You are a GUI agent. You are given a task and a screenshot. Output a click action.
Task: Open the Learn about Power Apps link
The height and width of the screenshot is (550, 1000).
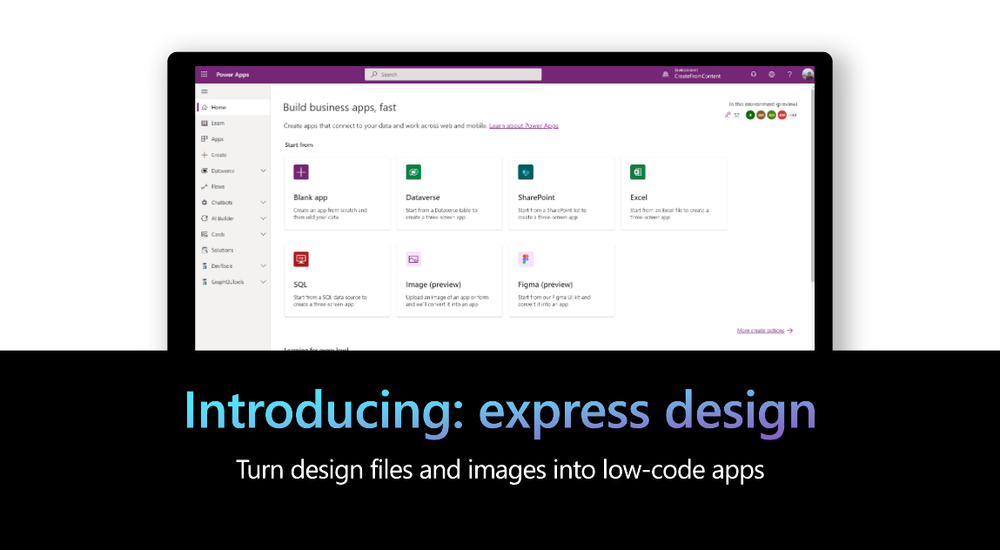524,126
